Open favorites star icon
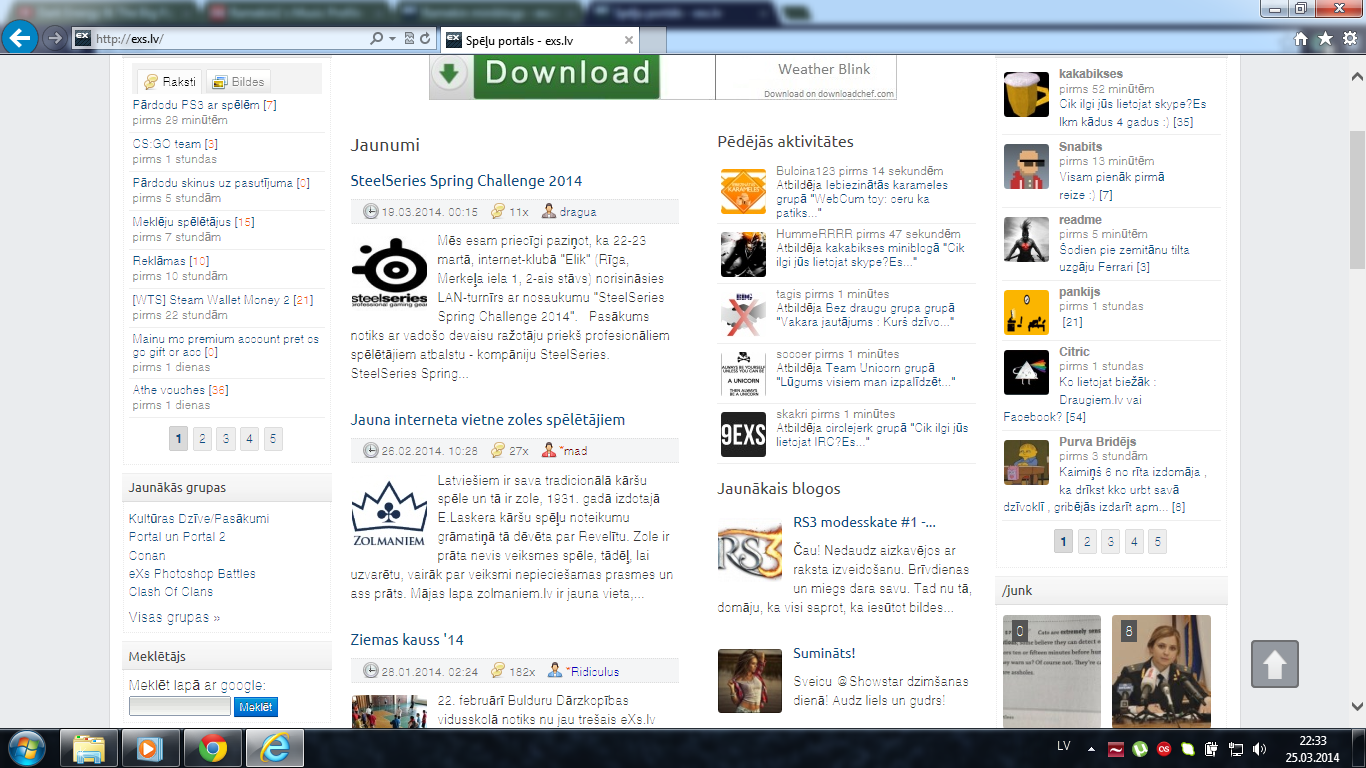 click(x=1325, y=39)
